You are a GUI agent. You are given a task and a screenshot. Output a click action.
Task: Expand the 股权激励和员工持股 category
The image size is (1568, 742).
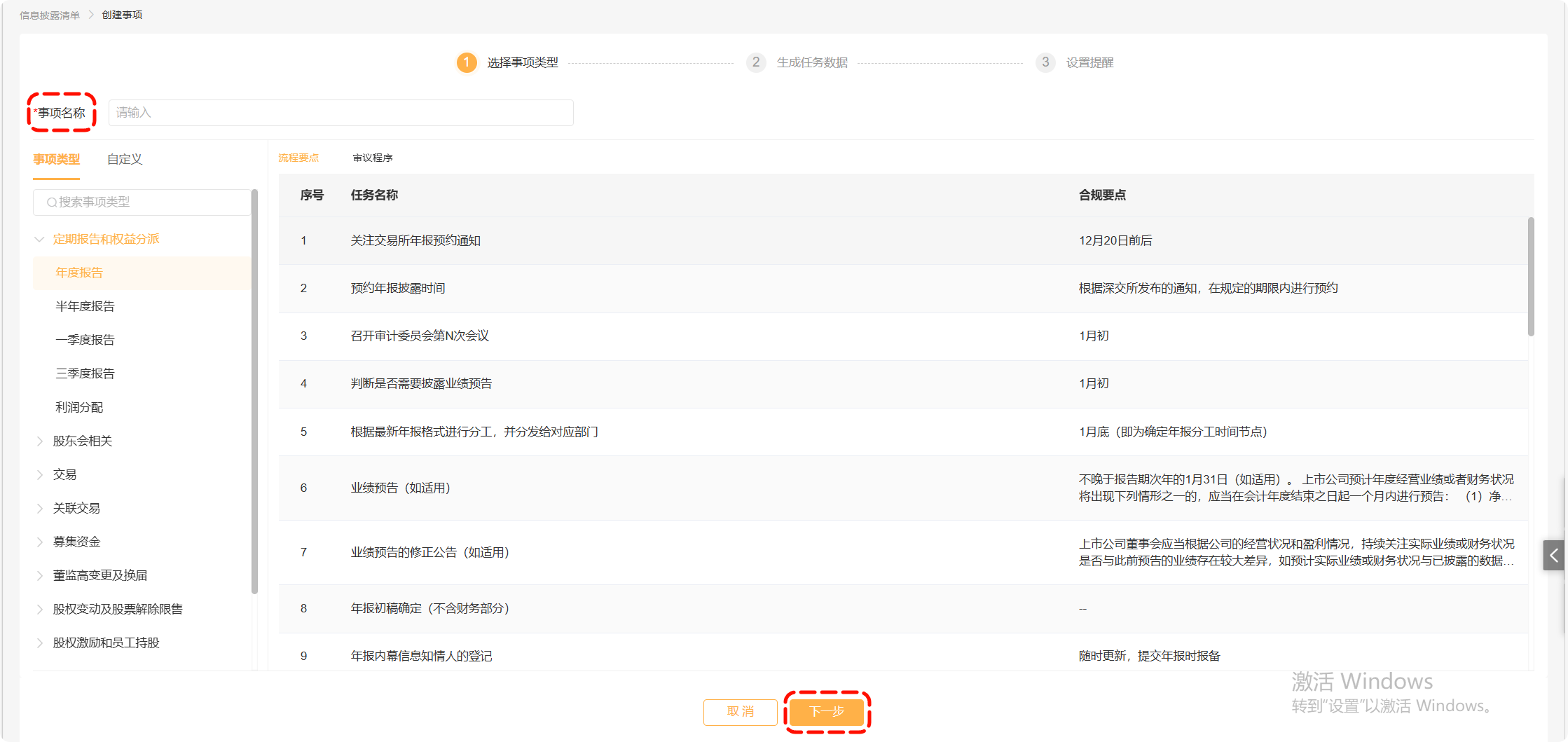[40, 643]
